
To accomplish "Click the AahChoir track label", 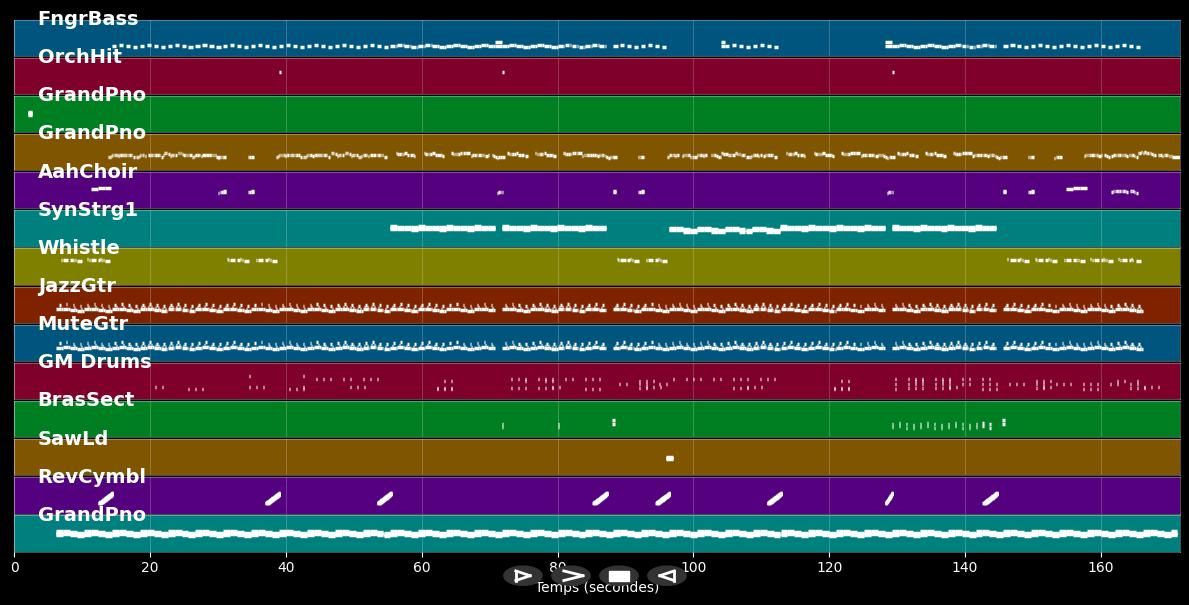I will click(87, 172).
